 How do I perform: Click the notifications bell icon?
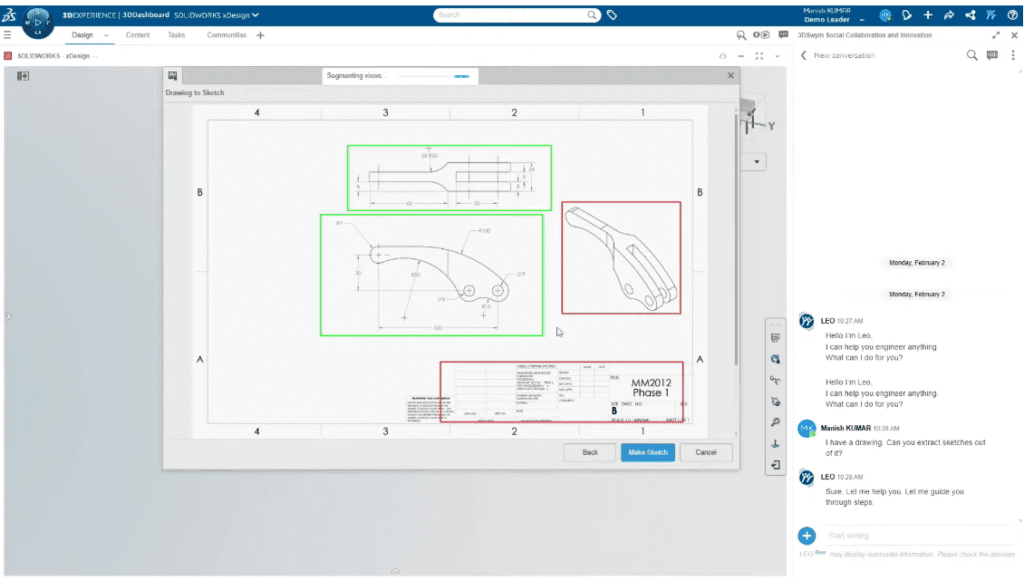point(905,14)
